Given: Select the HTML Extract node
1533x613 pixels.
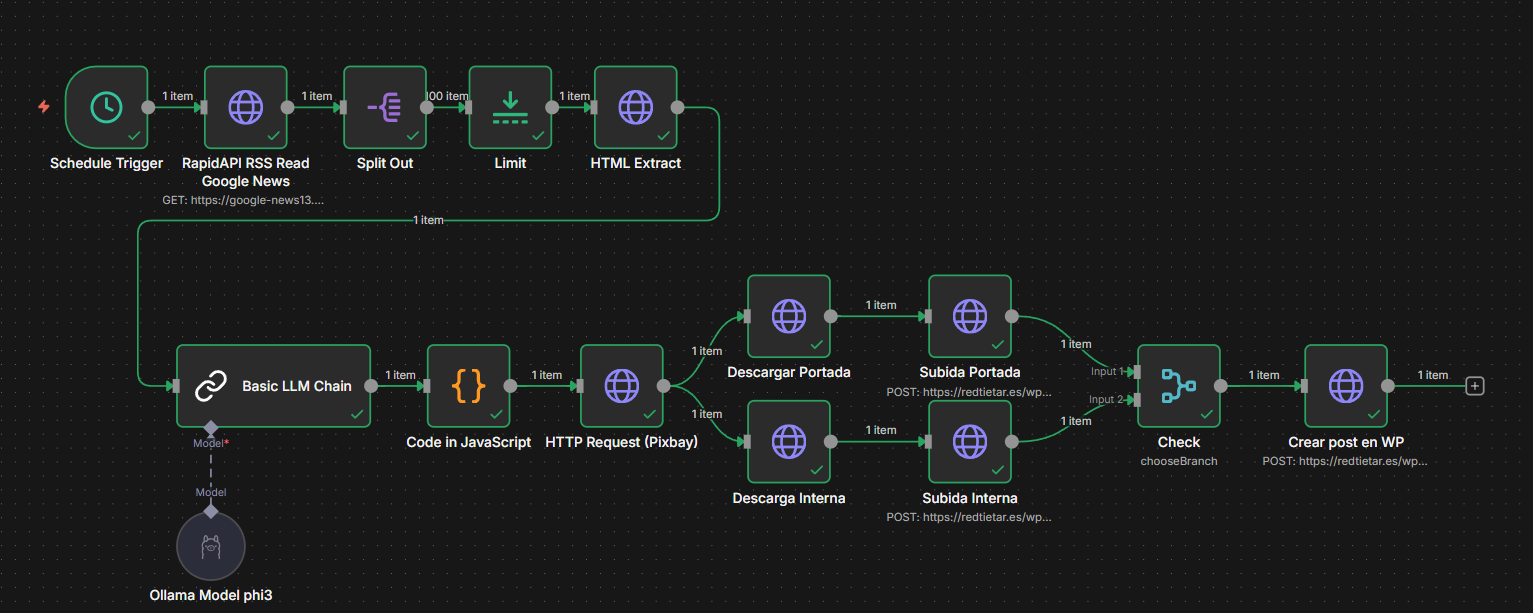Looking at the screenshot, I should [635, 107].
